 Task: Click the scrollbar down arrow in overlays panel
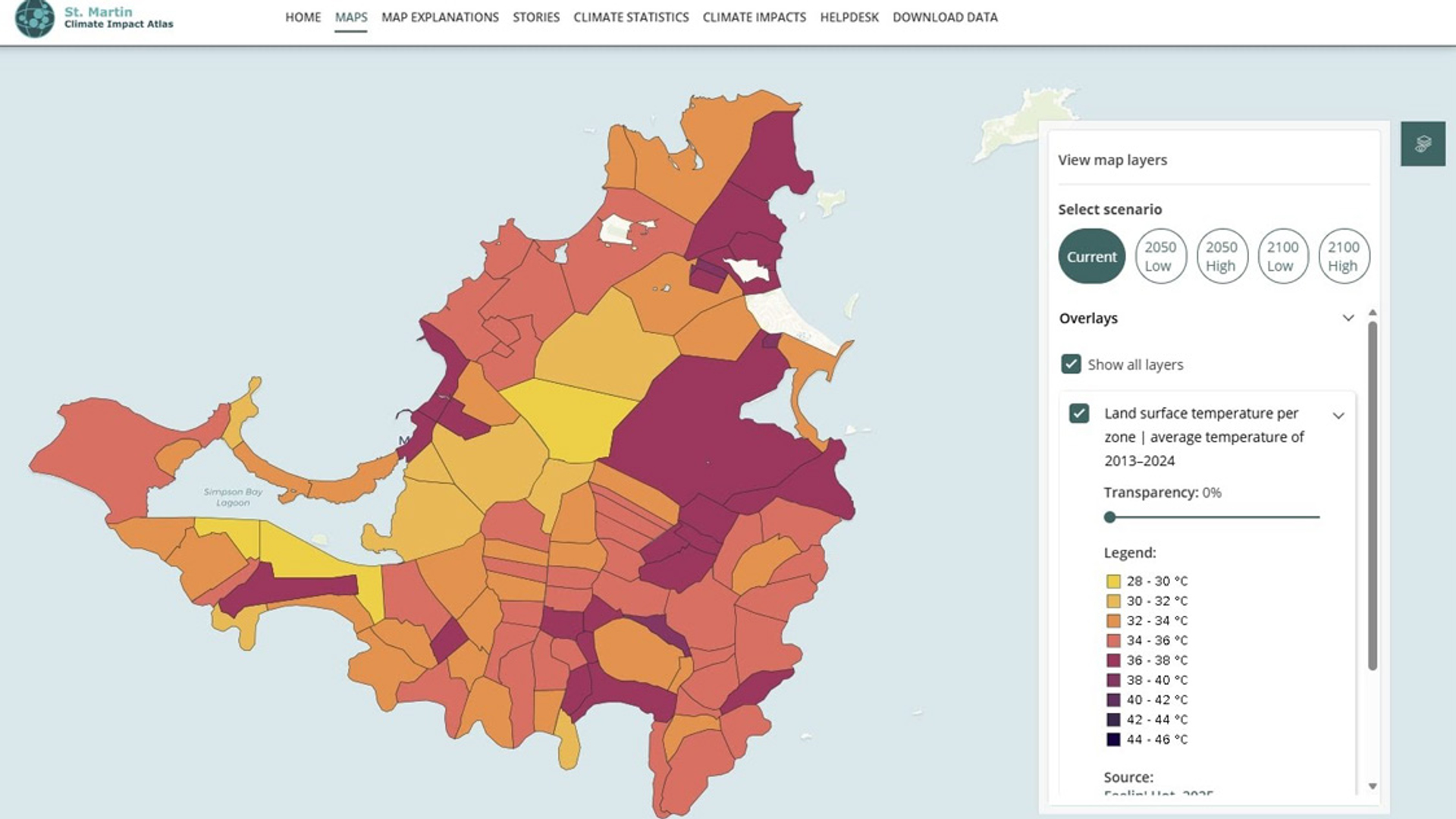(x=1371, y=786)
